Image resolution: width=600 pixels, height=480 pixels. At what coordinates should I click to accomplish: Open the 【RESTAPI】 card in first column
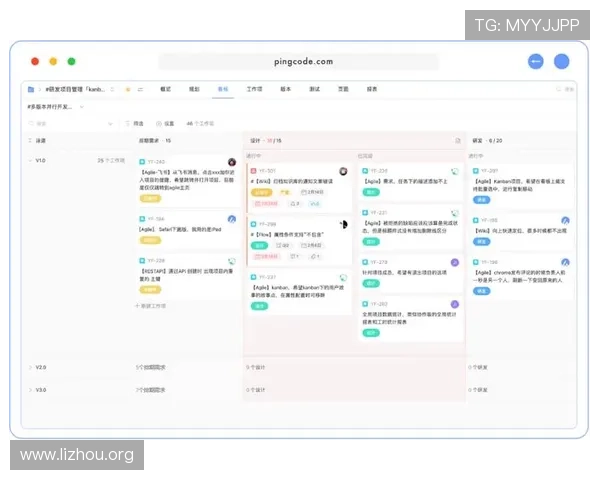click(x=188, y=276)
